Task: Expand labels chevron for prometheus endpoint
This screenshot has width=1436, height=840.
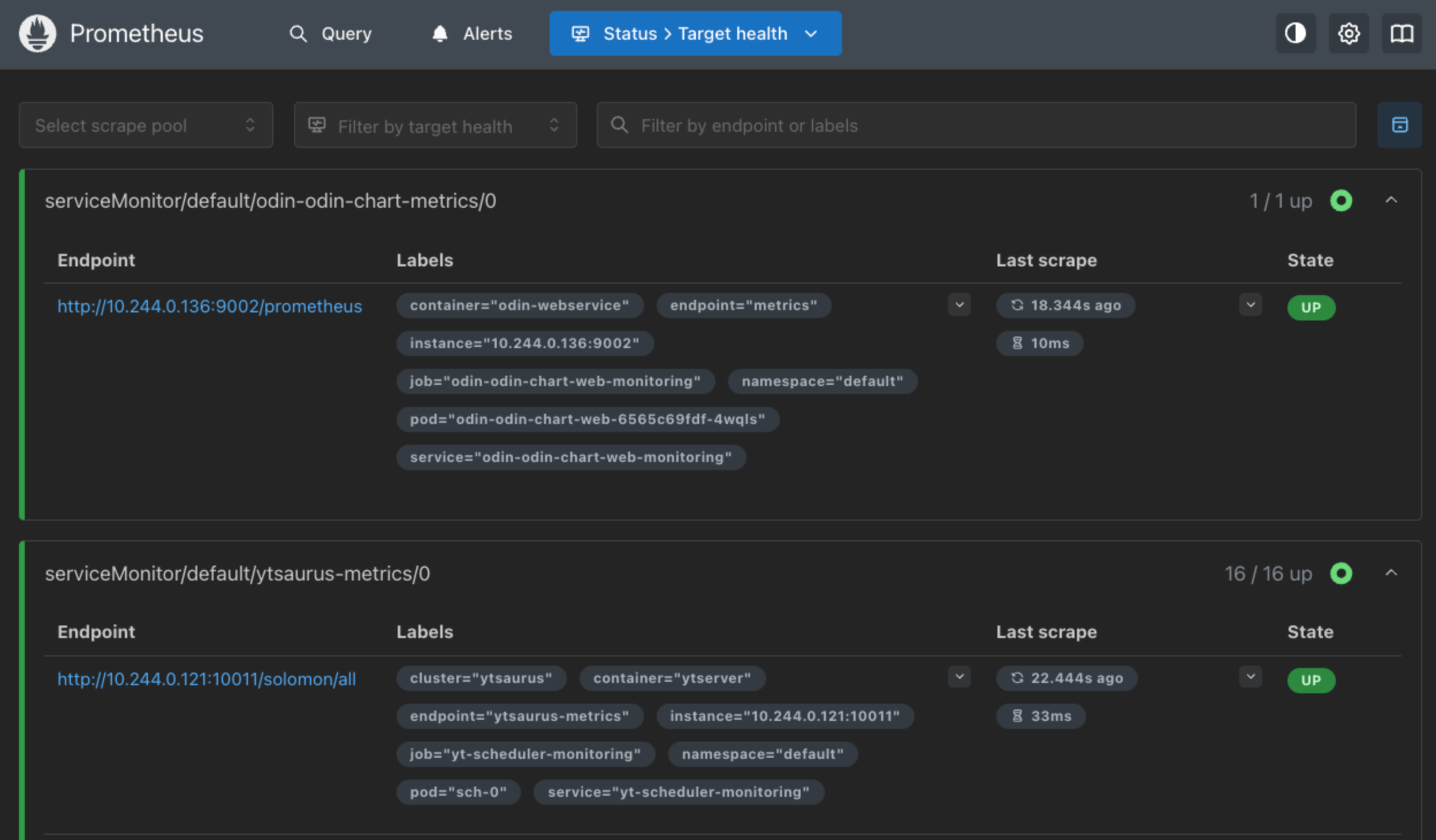Action: coord(959,305)
